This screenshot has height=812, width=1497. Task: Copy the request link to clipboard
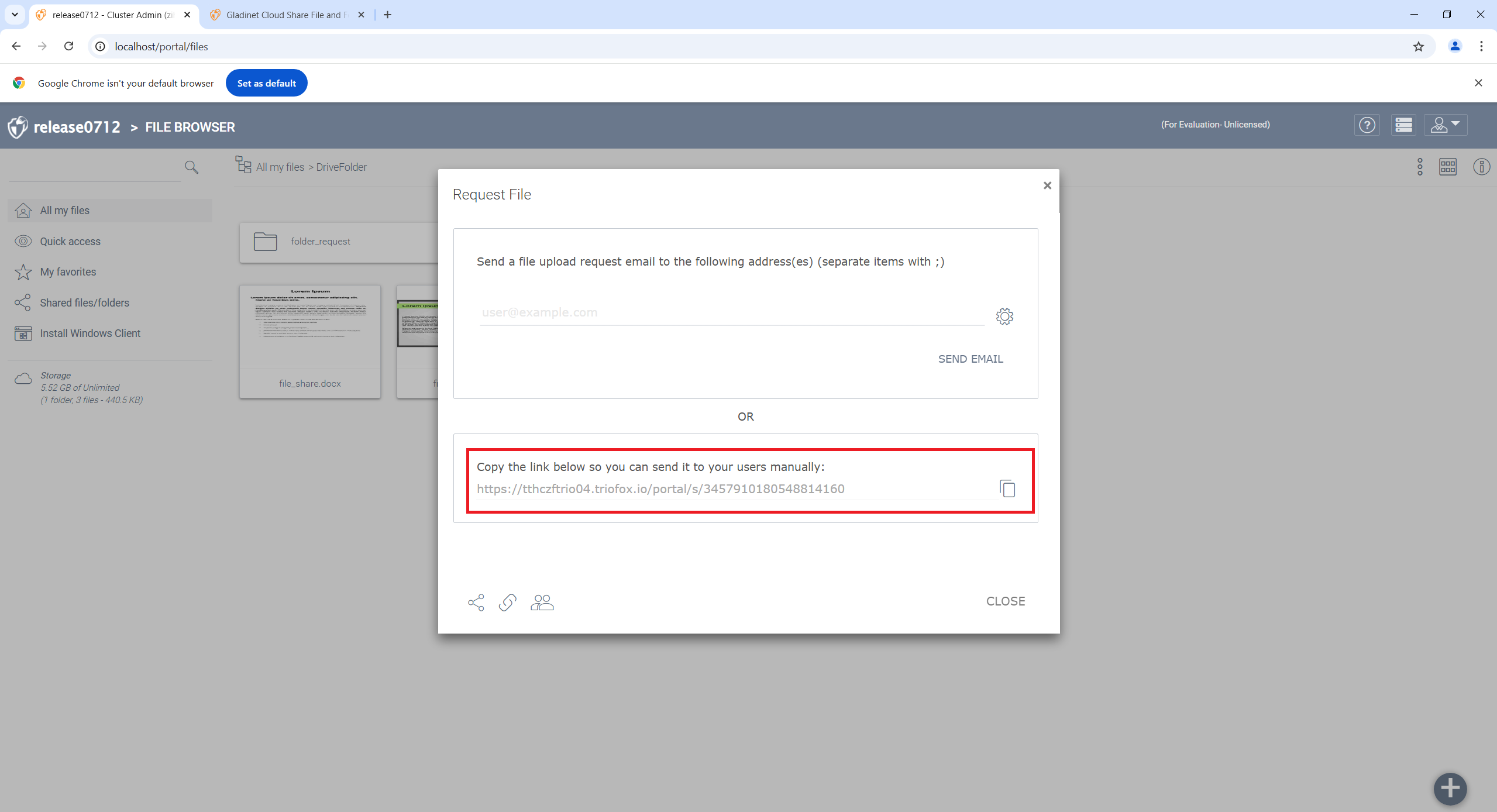click(1007, 488)
